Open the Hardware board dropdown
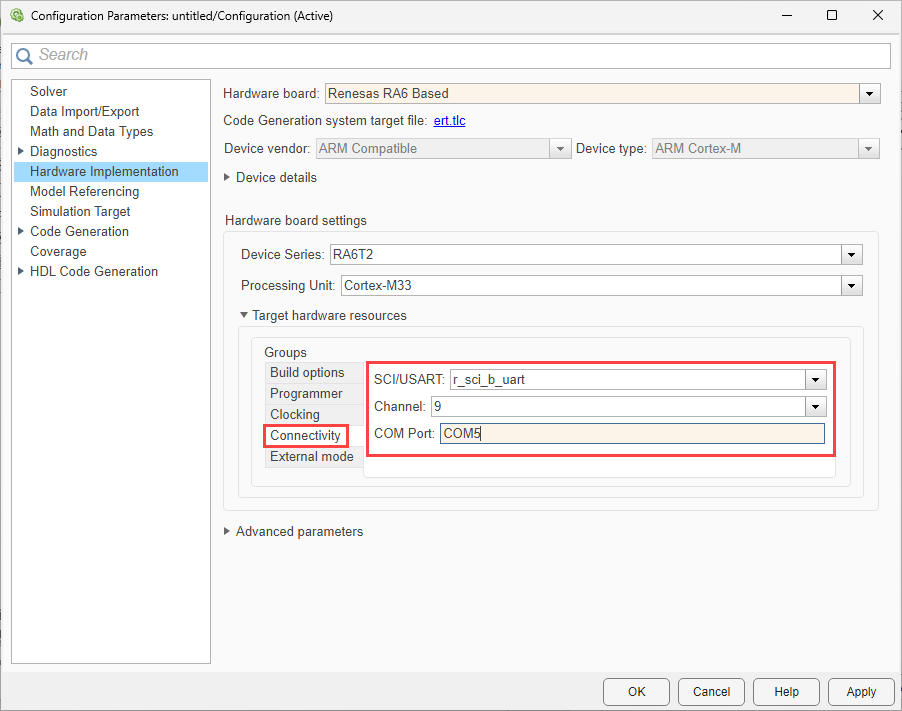Image resolution: width=902 pixels, height=711 pixels. [870, 94]
